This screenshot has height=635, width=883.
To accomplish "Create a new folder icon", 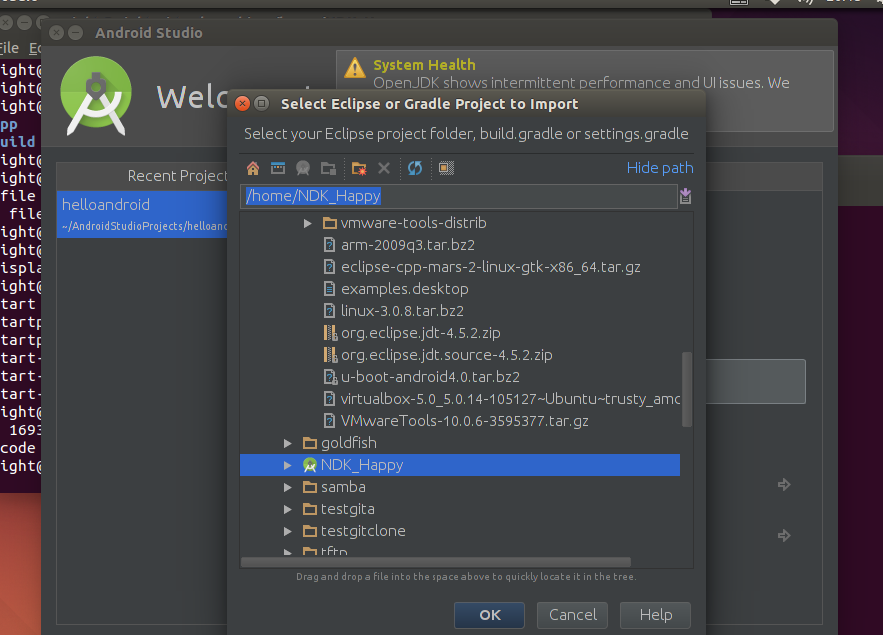I will pyautogui.click(x=359, y=168).
